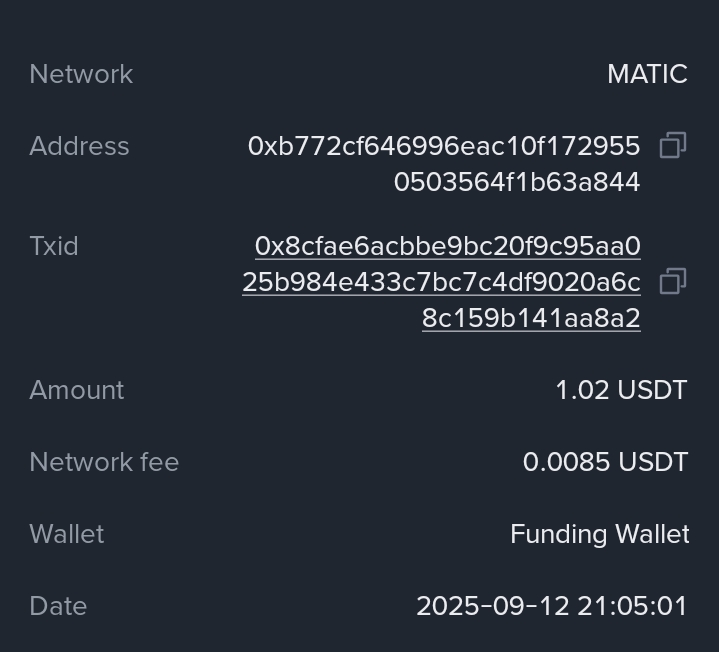719x652 pixels.
Task: Click the Wallet label
Action: (67, 534)
